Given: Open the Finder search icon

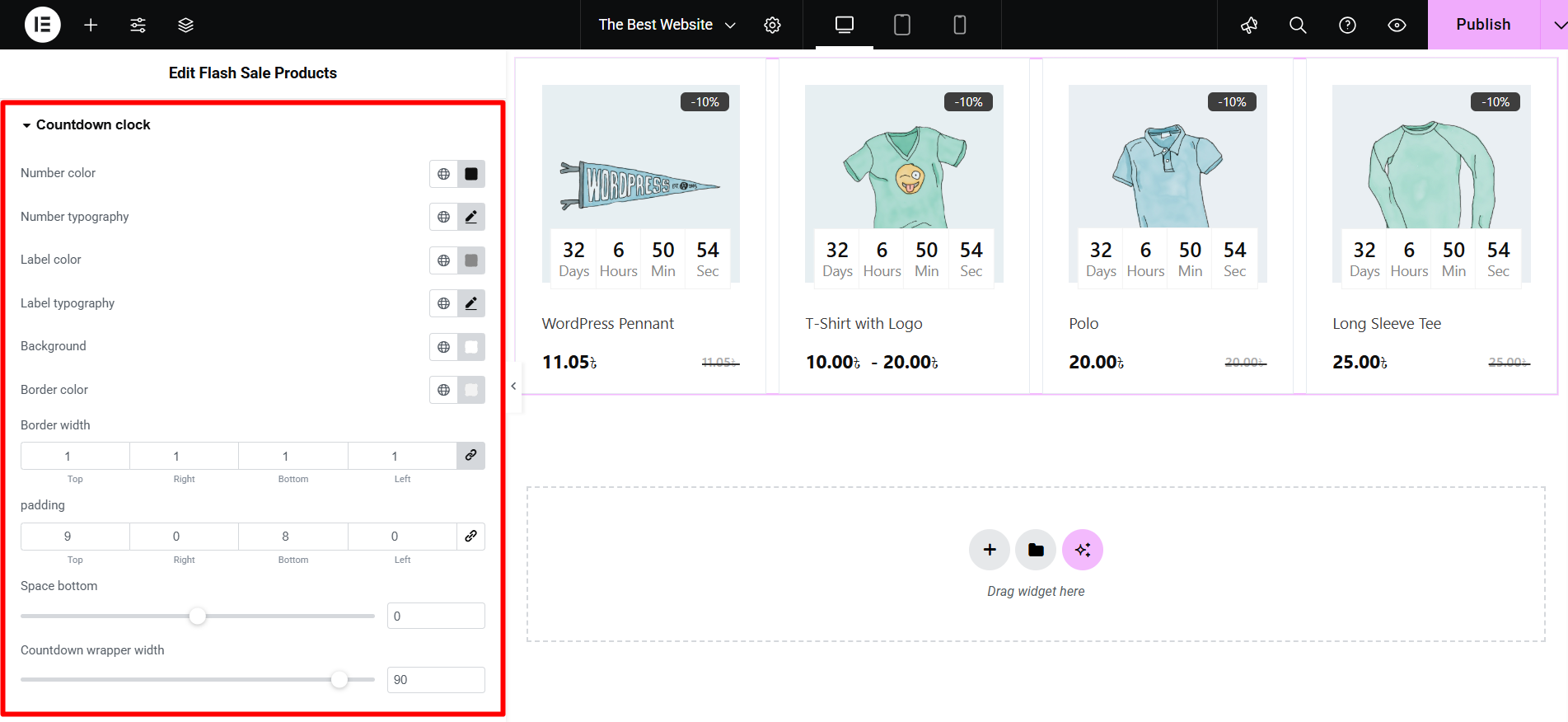Looking at the screenshot, I should coord(1298,25).
